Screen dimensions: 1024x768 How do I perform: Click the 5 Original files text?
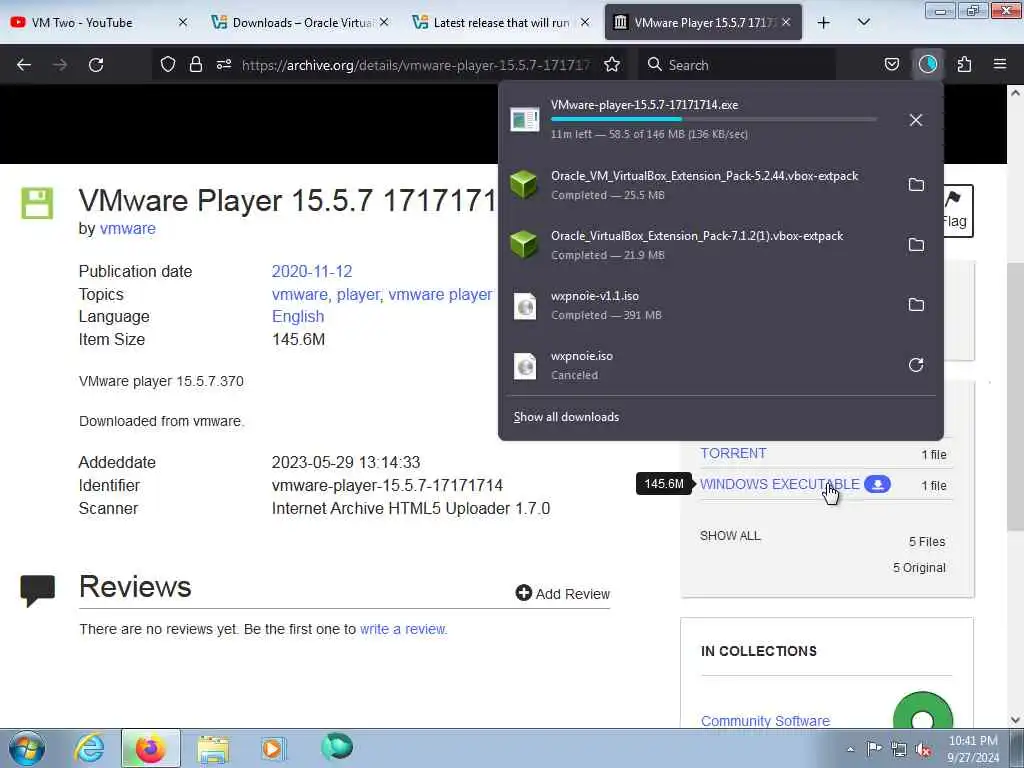point(919,568)
